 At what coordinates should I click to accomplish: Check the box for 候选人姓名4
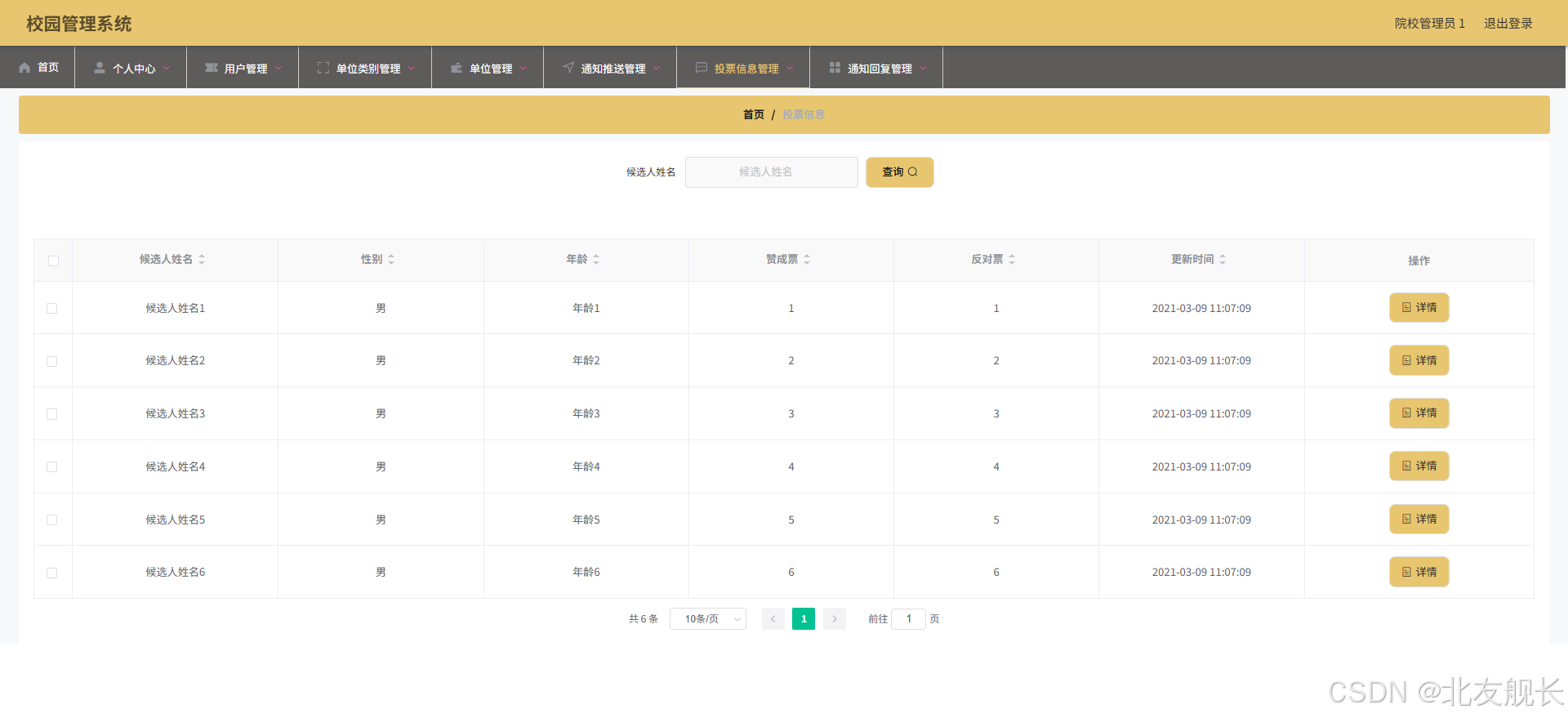[x=52, y=466]
